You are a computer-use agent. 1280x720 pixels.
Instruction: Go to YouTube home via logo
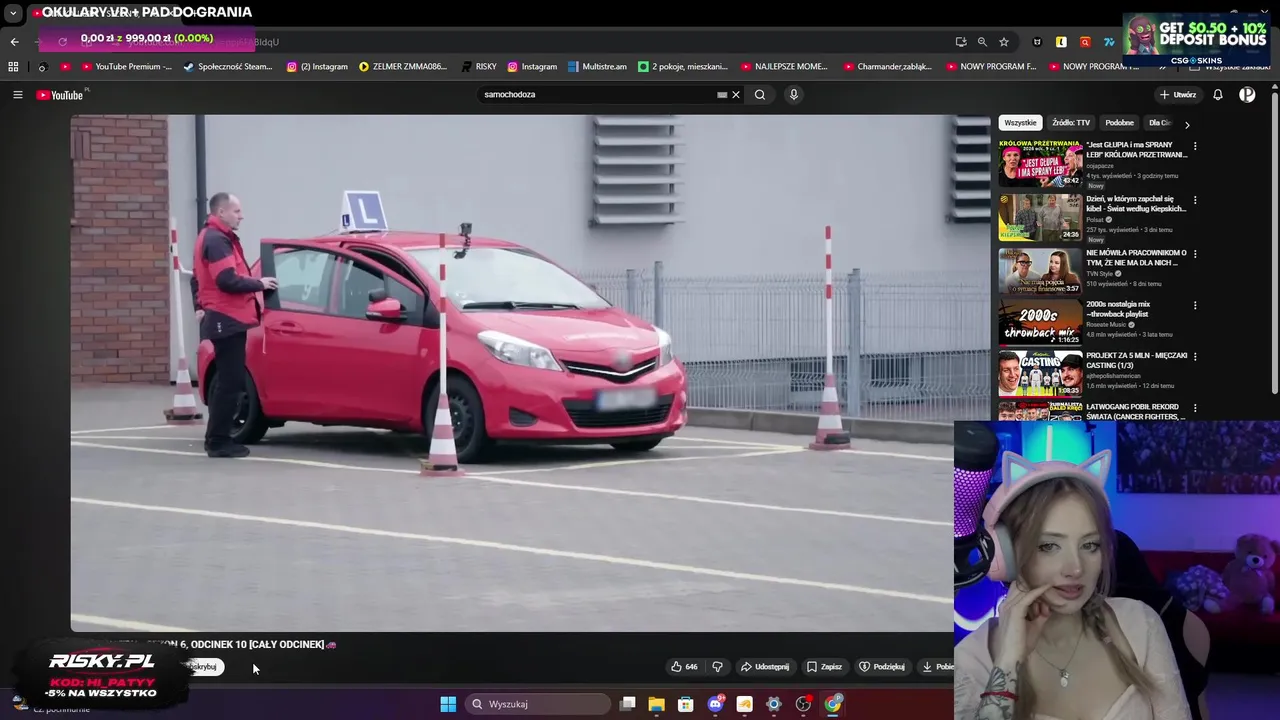[x=60, y=95]
